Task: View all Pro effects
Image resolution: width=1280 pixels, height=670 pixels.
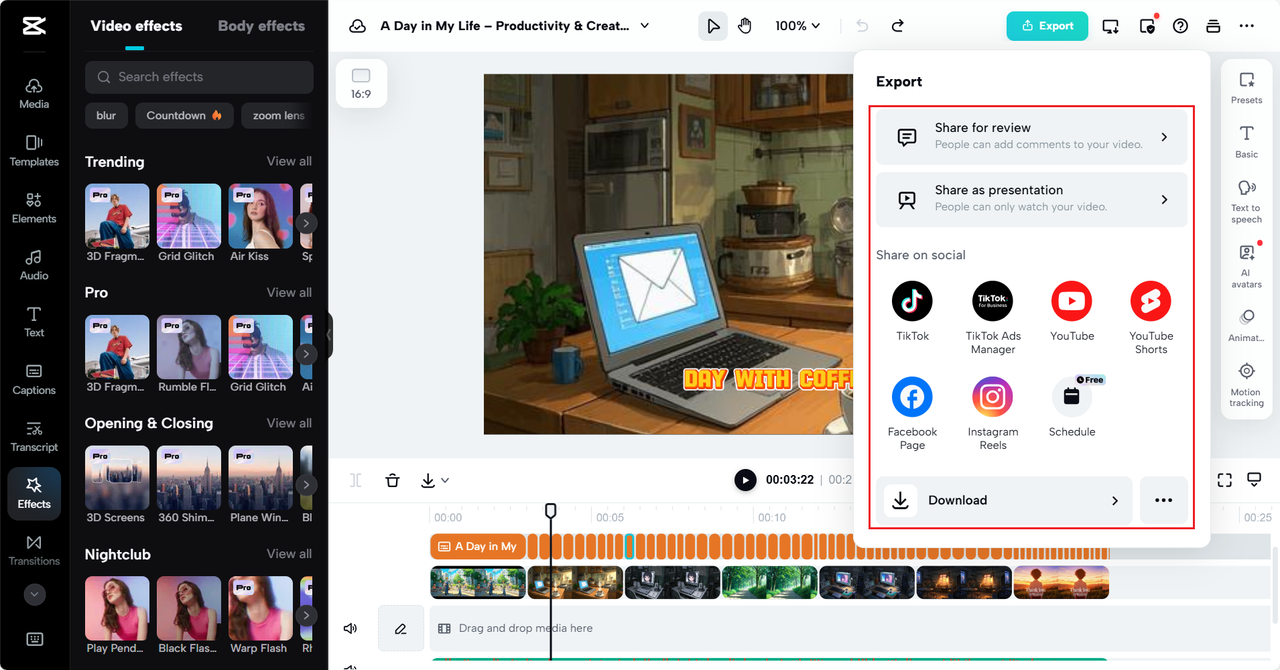Action: coord(289,292)
